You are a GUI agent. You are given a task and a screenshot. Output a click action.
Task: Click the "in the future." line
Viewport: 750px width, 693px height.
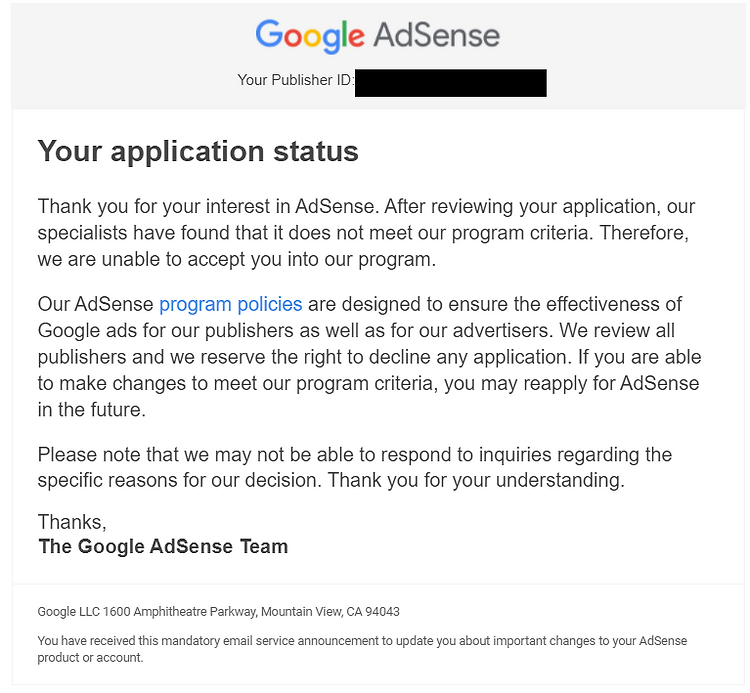[x=92, y=410]
